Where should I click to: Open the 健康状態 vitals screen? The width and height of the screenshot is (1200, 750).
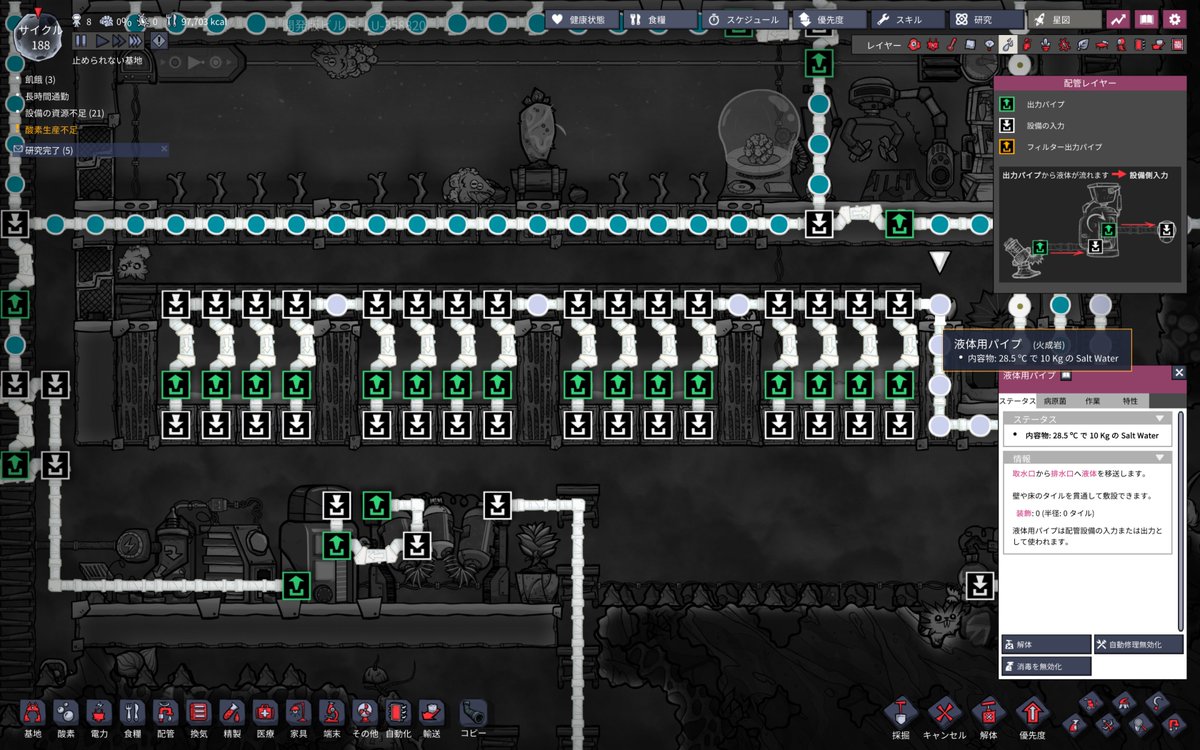(x=583, y=19)
